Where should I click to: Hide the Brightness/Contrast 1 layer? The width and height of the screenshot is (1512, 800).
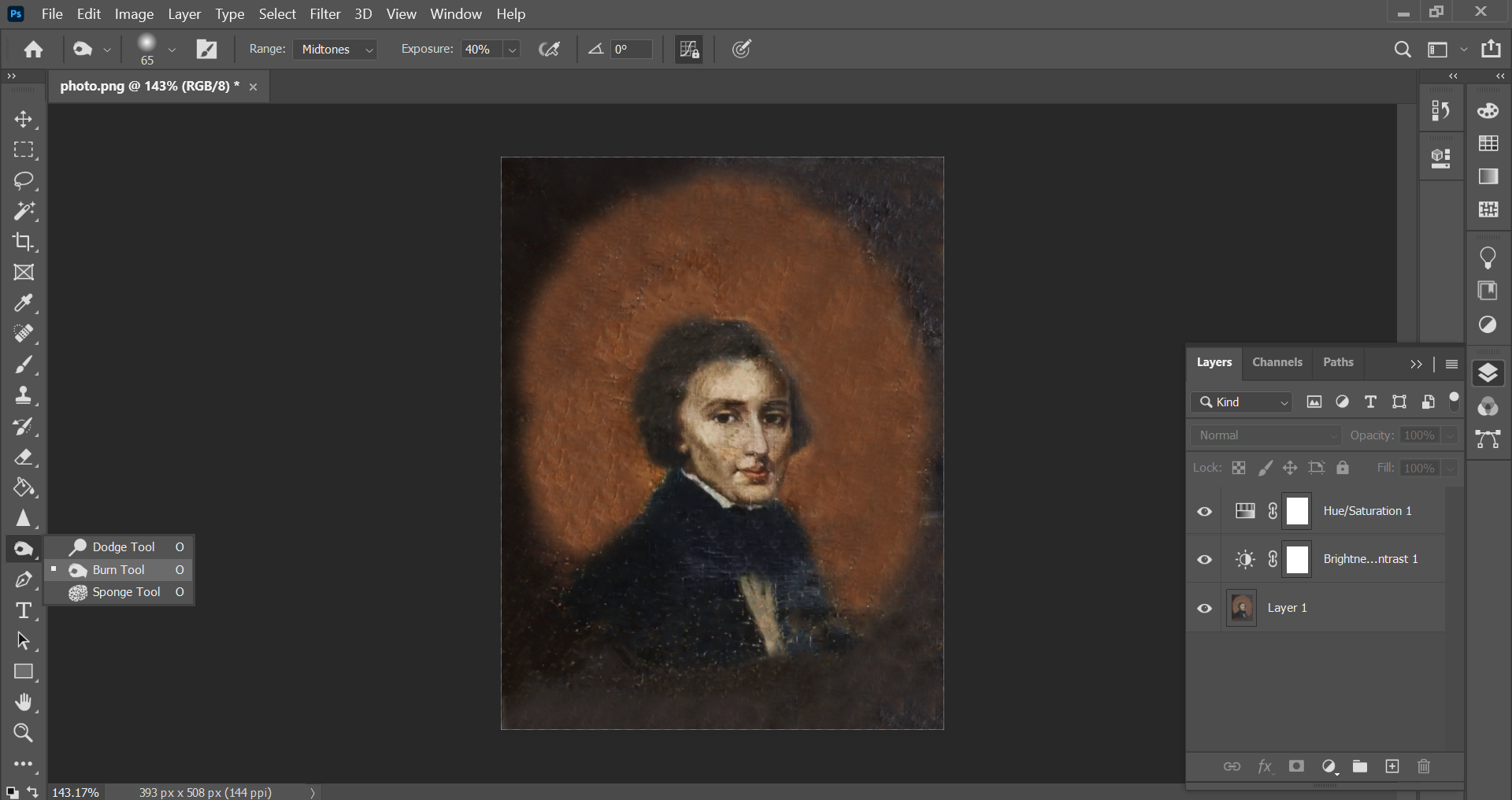[1204, 560]
